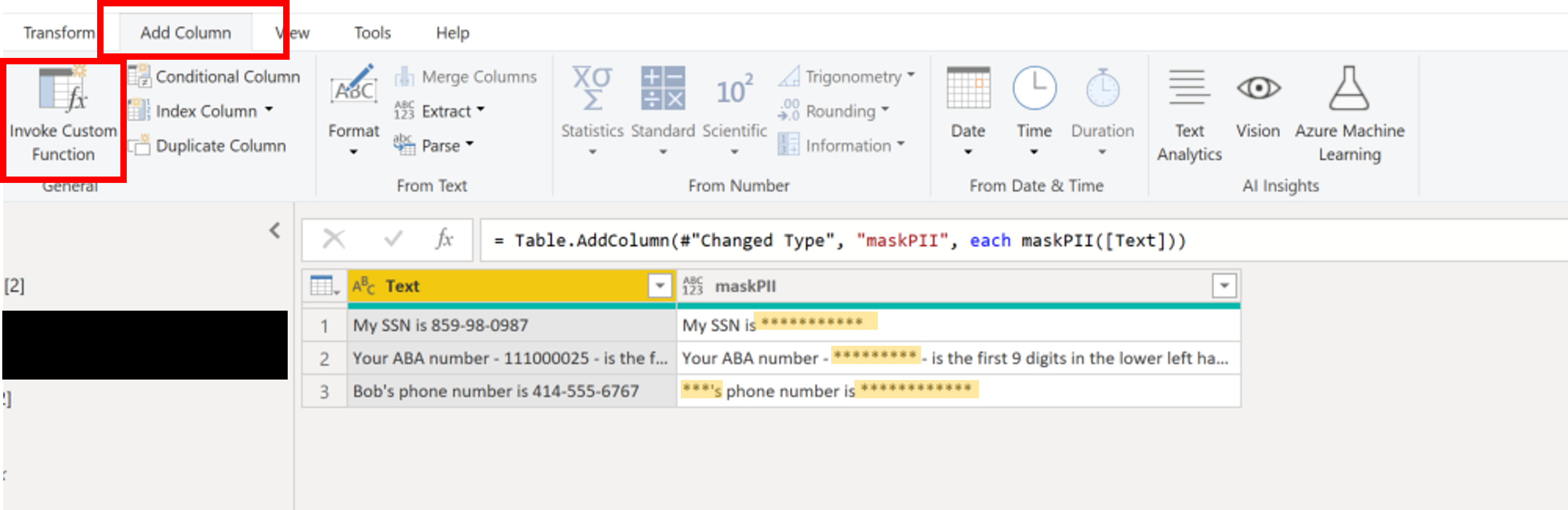Select Merge Columns from the ribbon
This screenshot has height=510, width=1568.
click(467, 76)
